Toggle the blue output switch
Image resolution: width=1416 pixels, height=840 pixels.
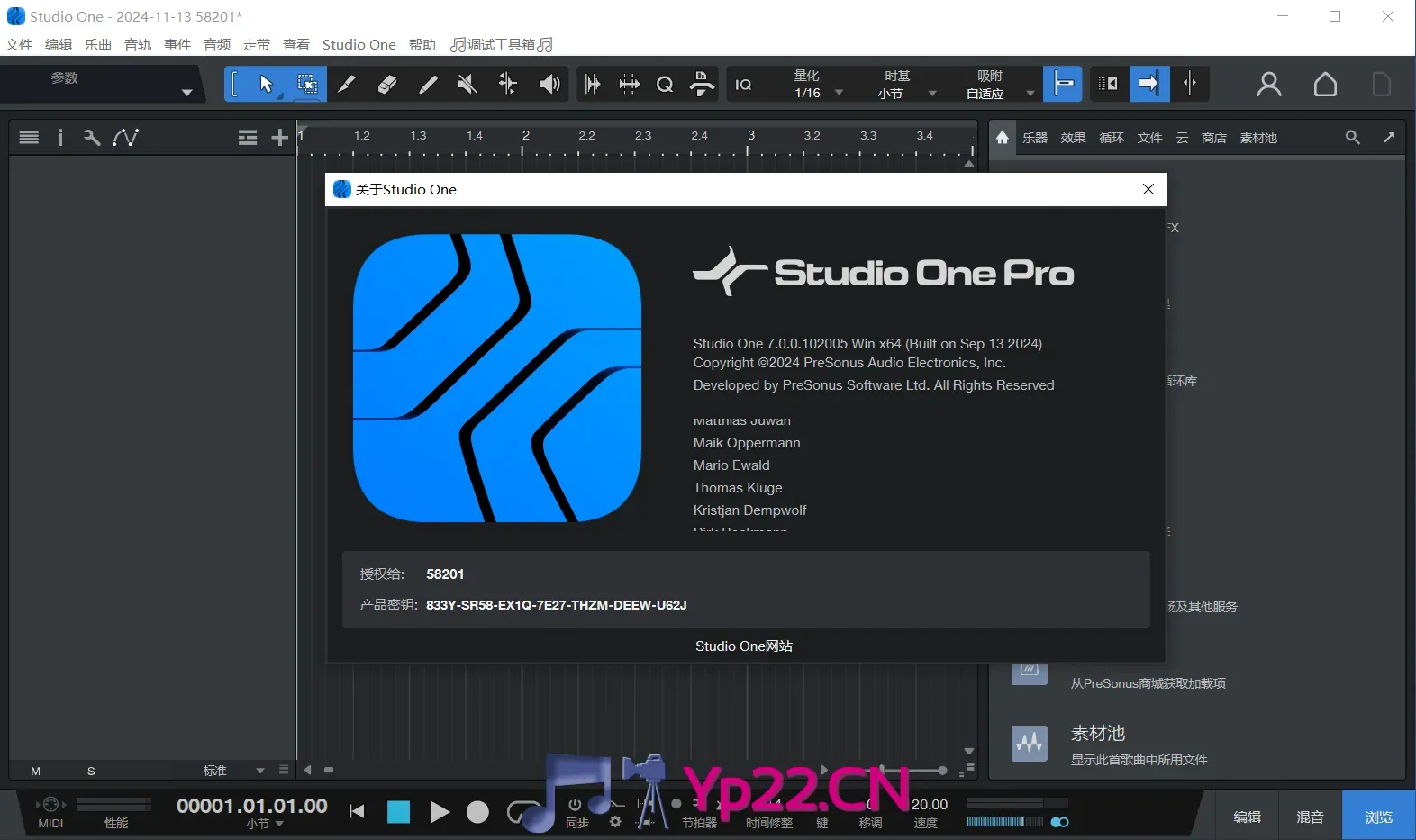coord(1060,822)
